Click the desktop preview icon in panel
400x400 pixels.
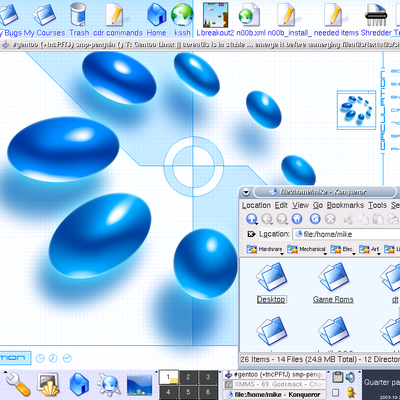[x=140, y=384]
